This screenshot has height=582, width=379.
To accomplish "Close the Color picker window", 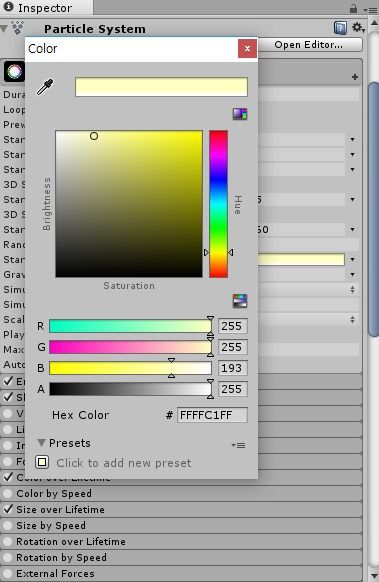I will 247,48.
